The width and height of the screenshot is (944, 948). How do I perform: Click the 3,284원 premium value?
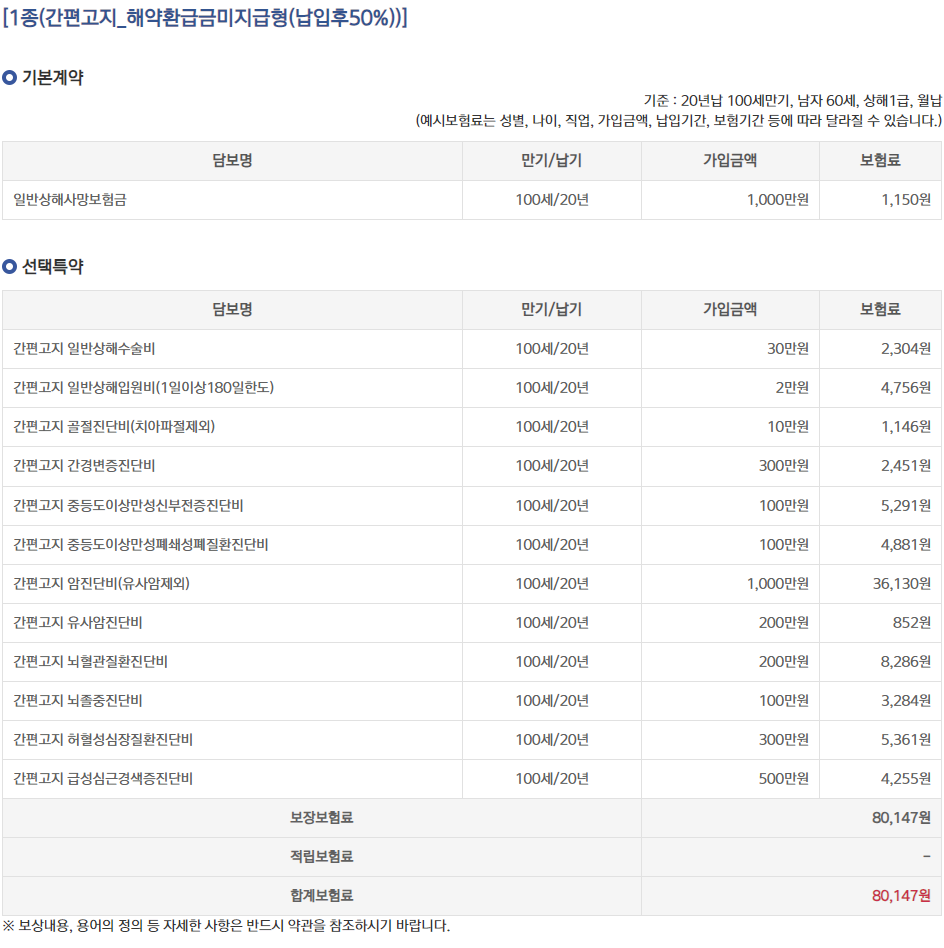click(906, 701)
